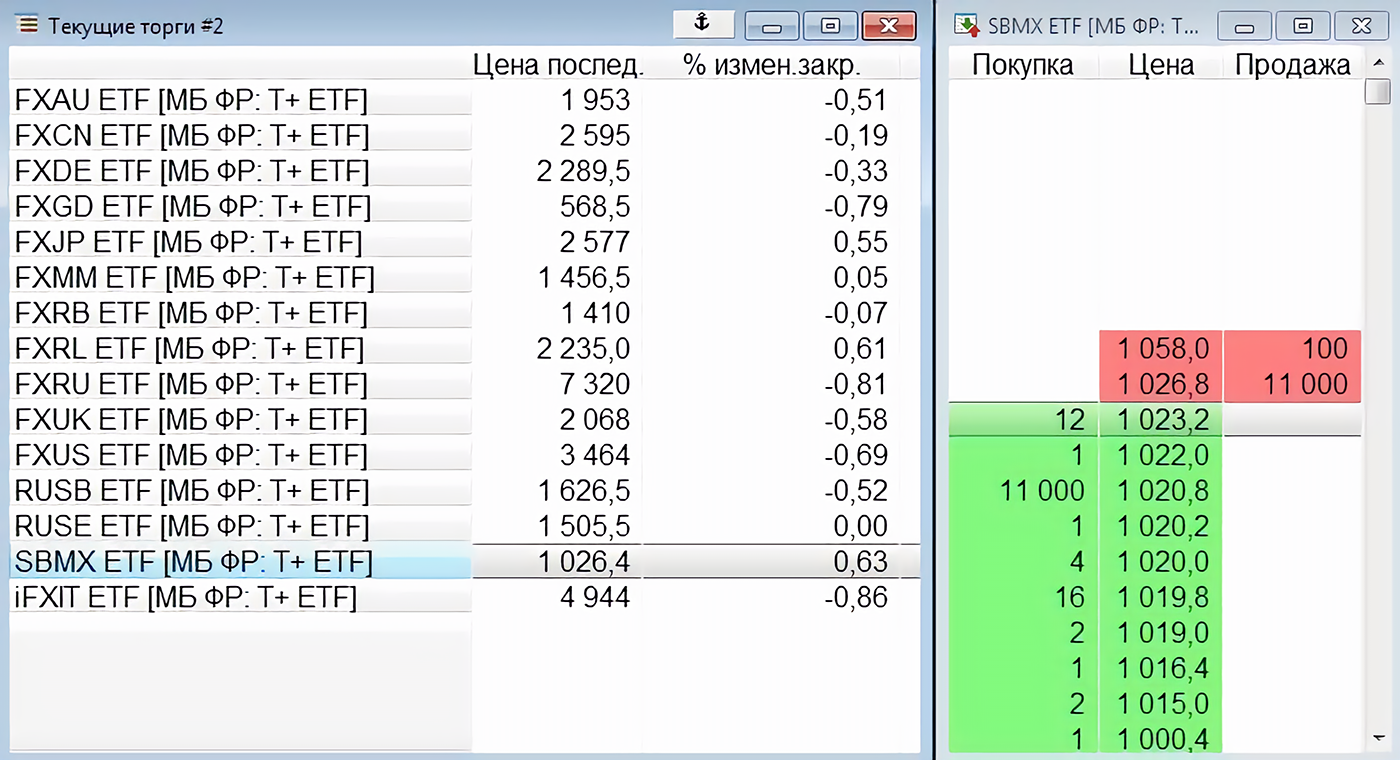
Task: Click the sell volume 100
Action: pyautogui.click(x=1325, y=349)
